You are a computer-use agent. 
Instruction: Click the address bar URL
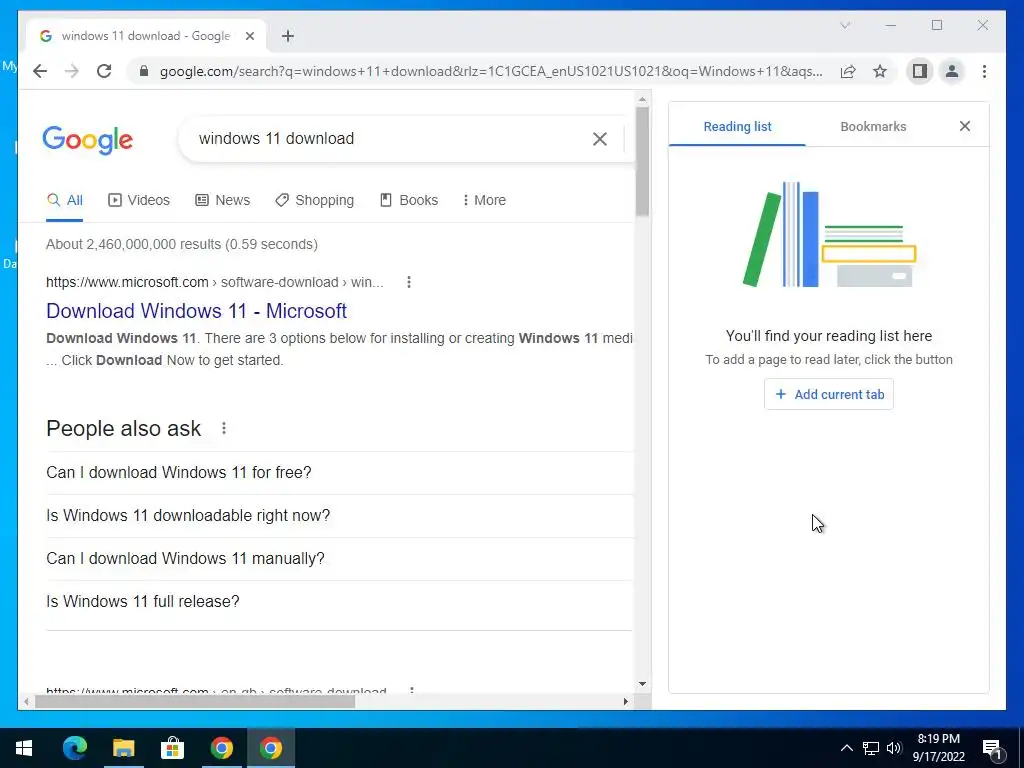[491, 71]
